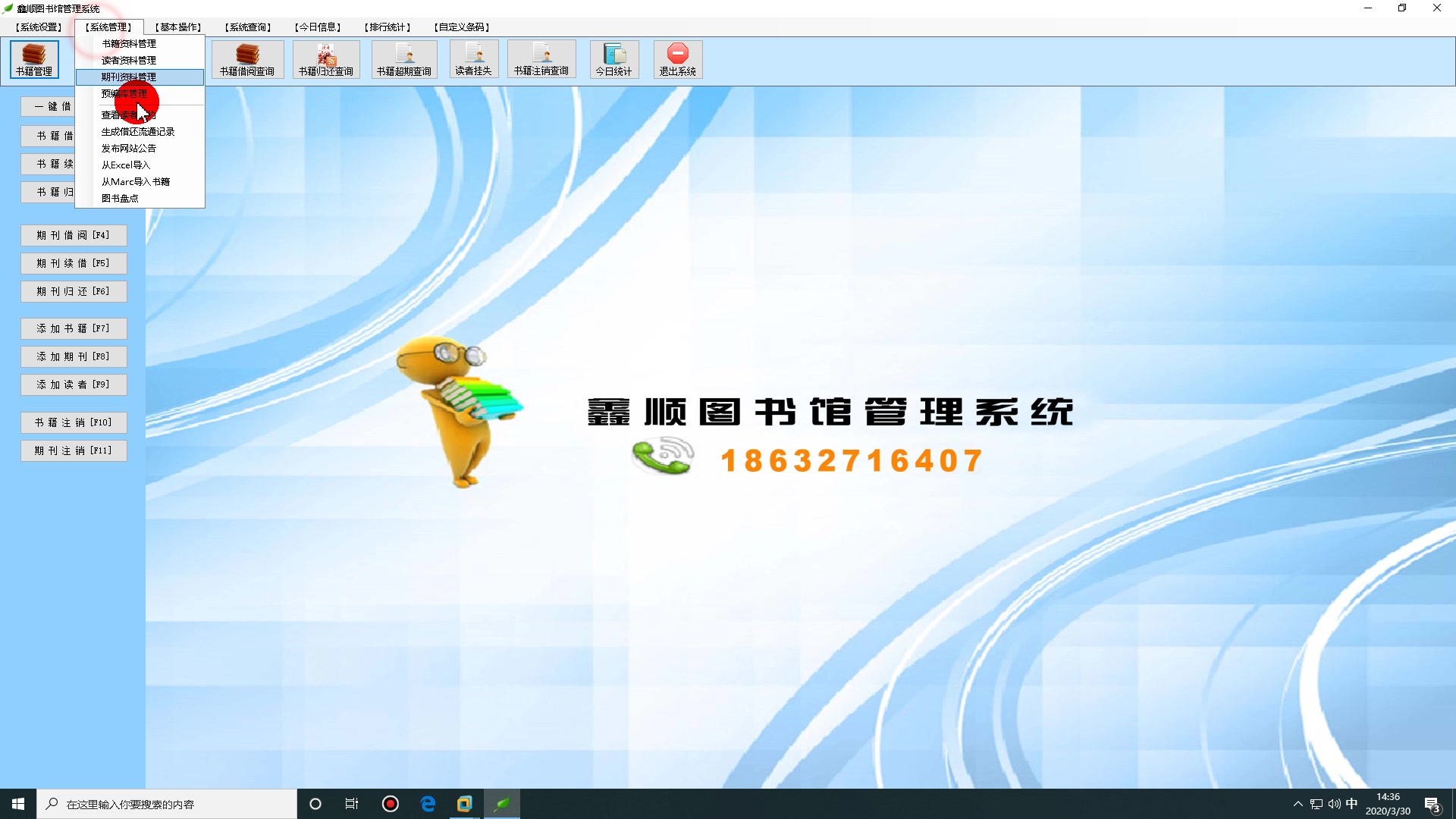Select the 书籍借阅查询 toolbar icon
Image resolution: width=1456 pixels, height=819 pixels.
point(247,59)
